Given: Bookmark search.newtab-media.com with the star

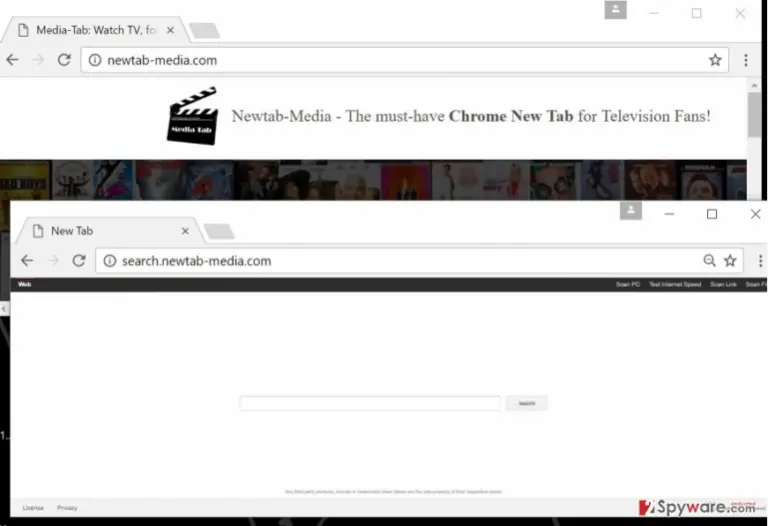Looking at the screenshot, I should click(730, 261).
